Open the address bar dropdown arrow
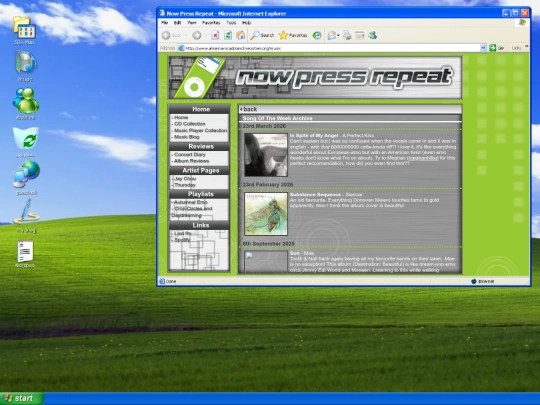Screen dimensions: 540x405 (x=483, y=48)
